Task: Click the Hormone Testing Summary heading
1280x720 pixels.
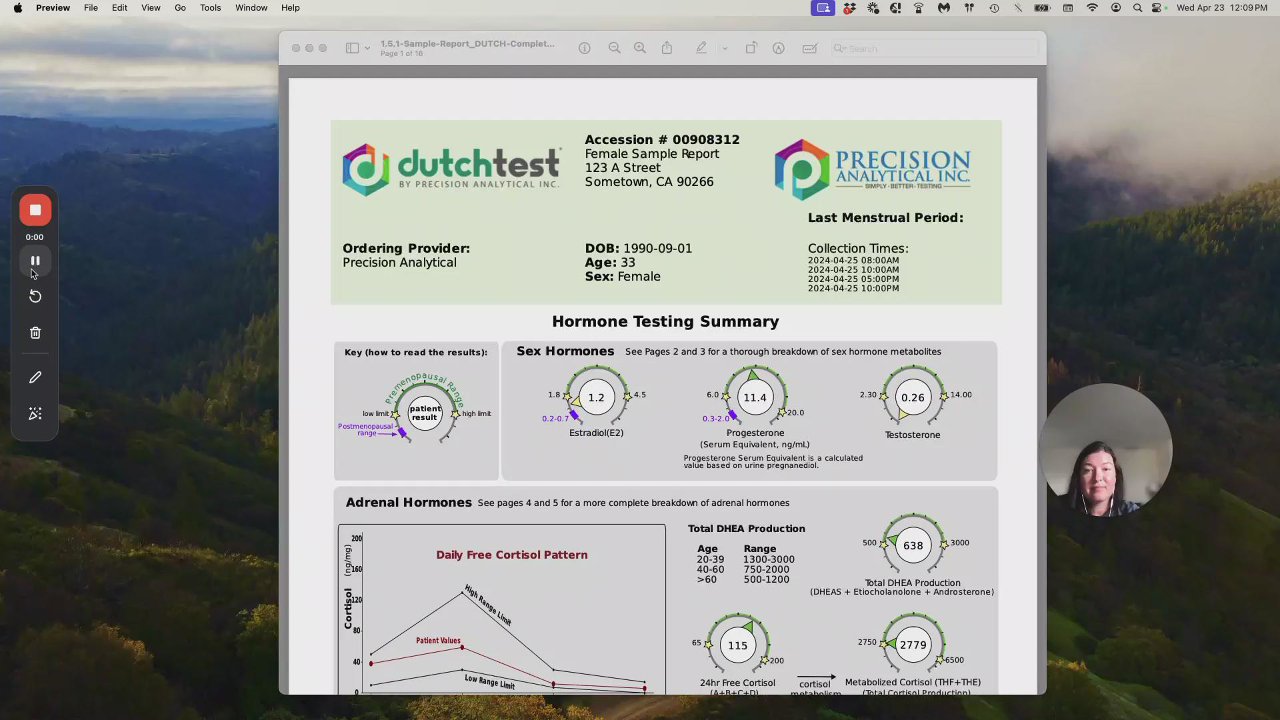Action: coord(665,321)
